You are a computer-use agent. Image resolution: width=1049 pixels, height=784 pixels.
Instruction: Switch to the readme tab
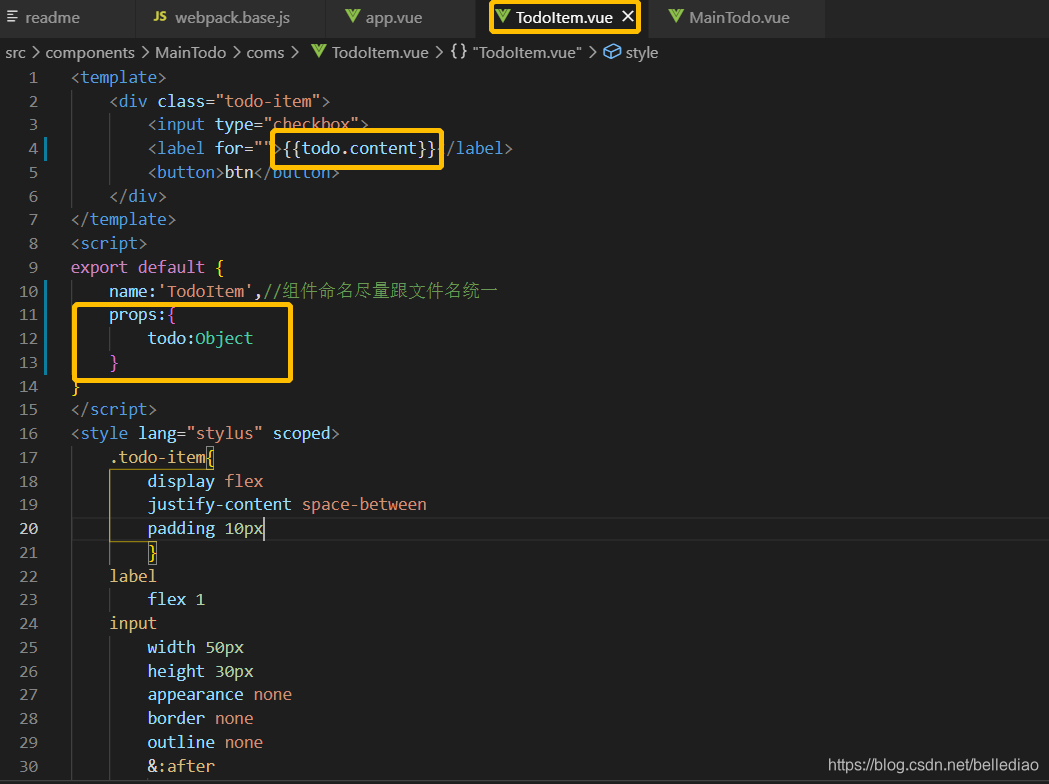pos(52,17)
